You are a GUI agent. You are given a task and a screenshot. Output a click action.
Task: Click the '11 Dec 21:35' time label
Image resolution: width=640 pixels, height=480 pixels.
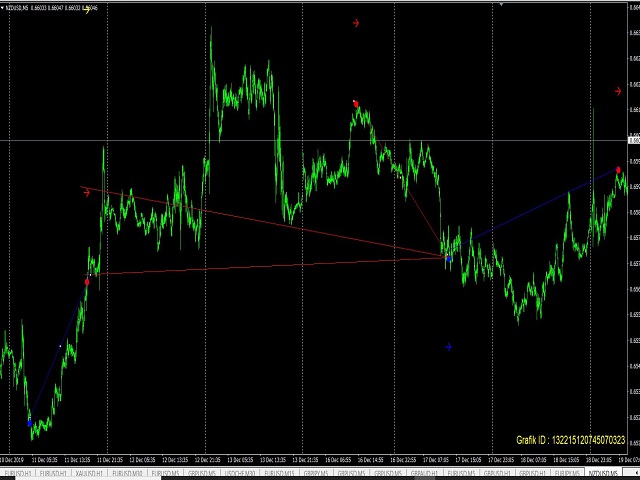110,460
